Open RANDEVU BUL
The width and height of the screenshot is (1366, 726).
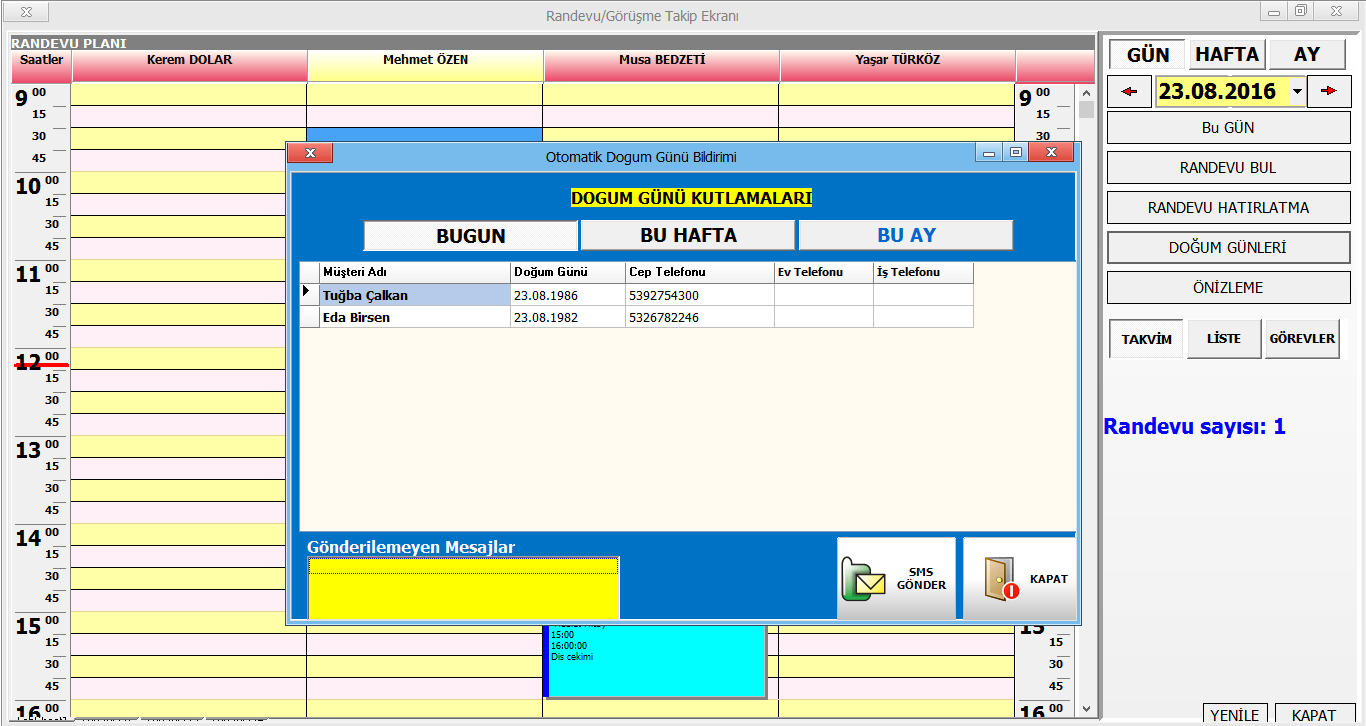click(x=1228, y=168)
